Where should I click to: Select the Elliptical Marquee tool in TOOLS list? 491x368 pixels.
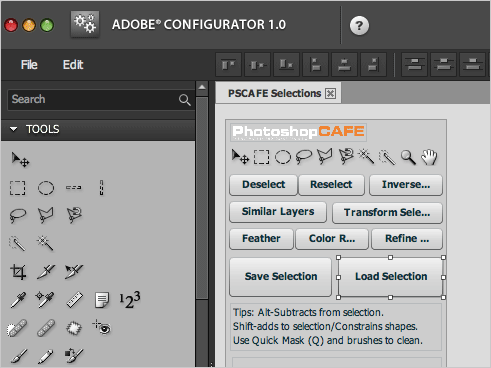46,188
